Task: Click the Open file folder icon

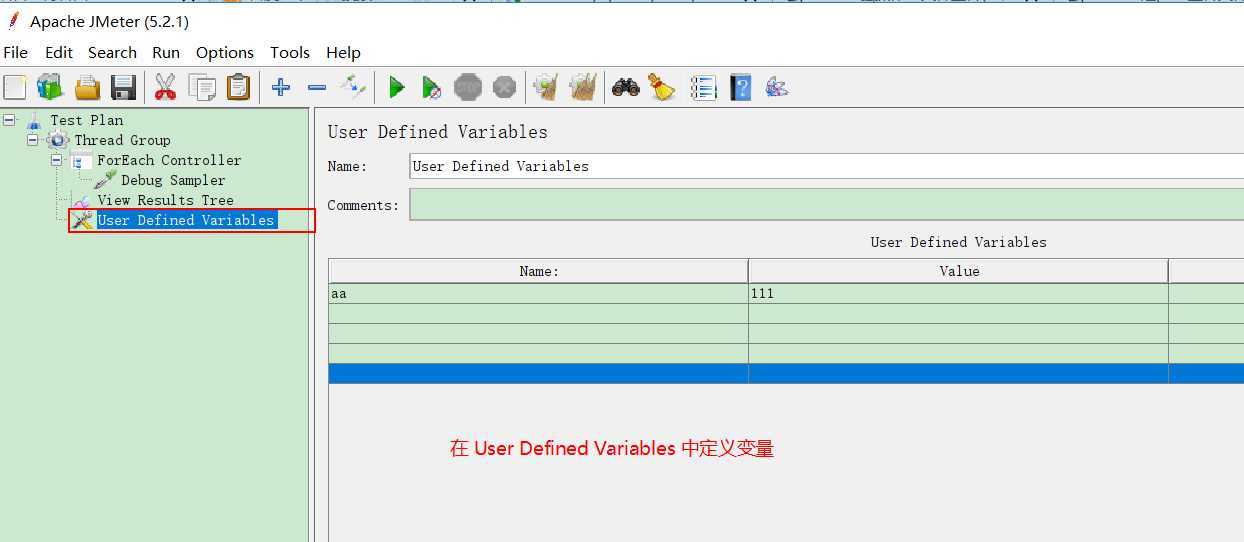Action: click(88, 87)
